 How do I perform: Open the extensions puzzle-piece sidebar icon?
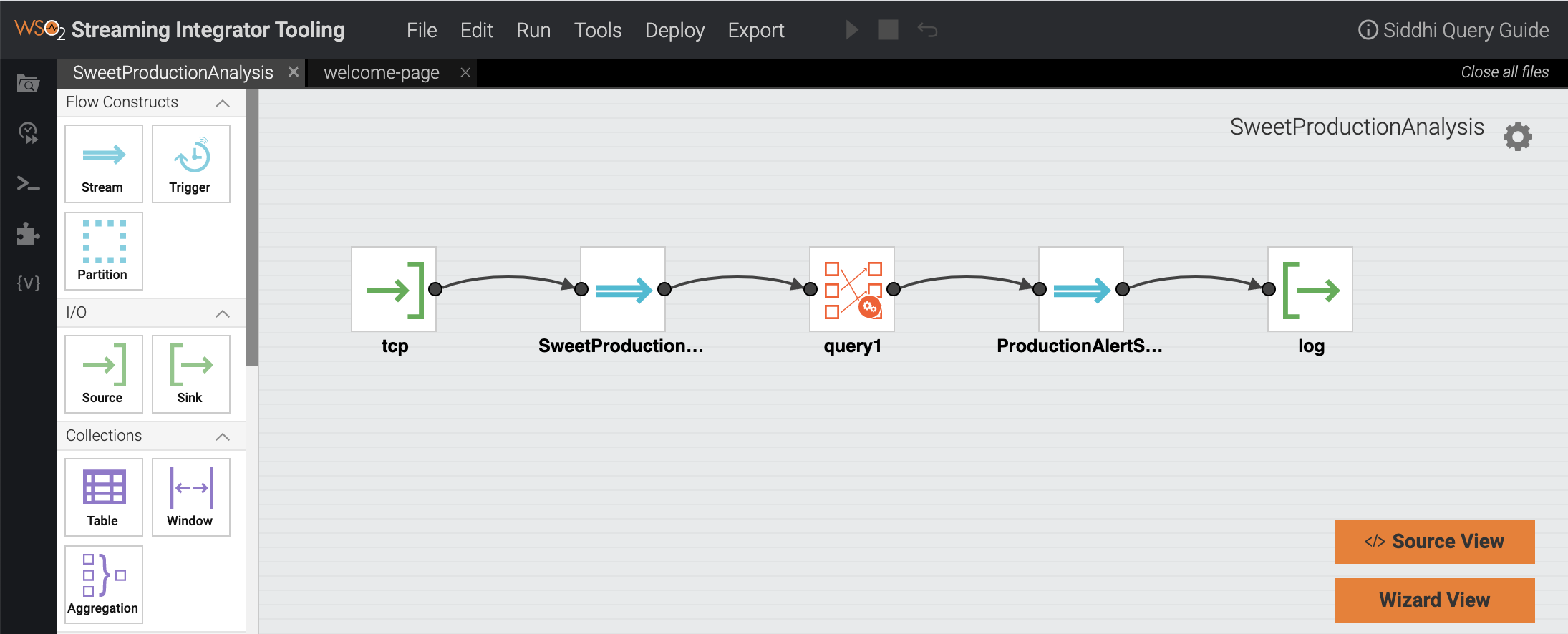[28, 233]
